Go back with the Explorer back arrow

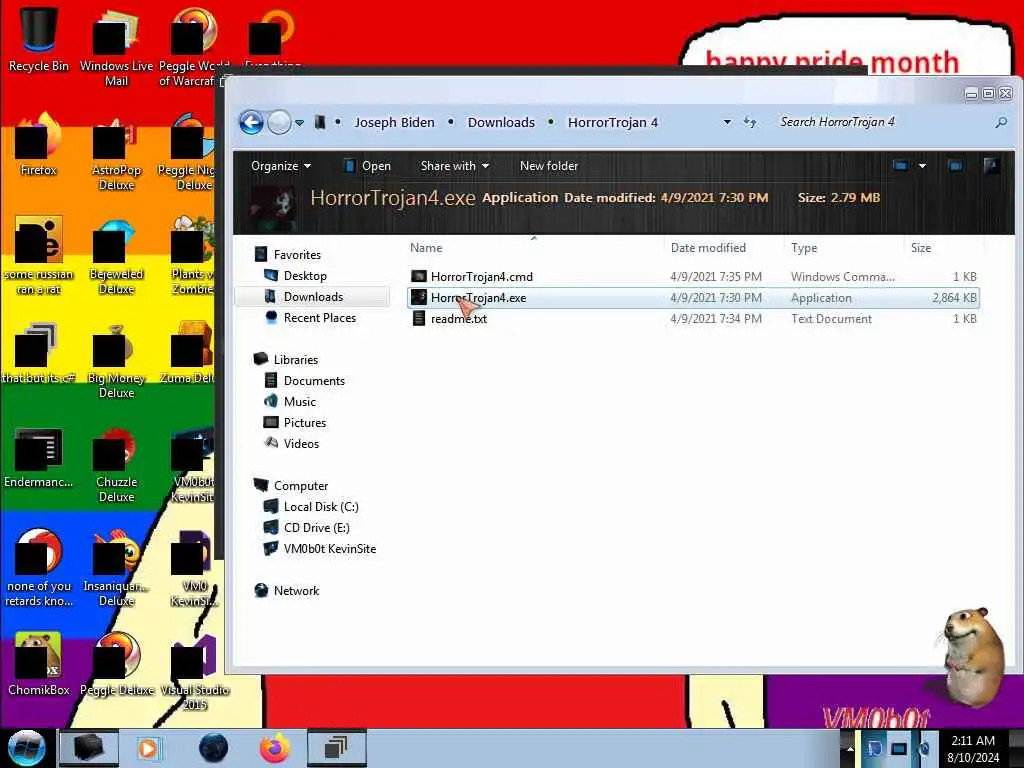[x=251, y=122]
